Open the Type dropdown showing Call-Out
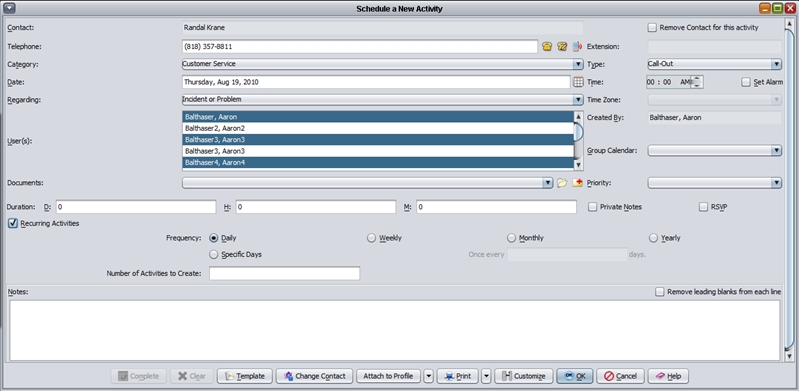Viewport: 799px width, 391px height. (776, 64)
